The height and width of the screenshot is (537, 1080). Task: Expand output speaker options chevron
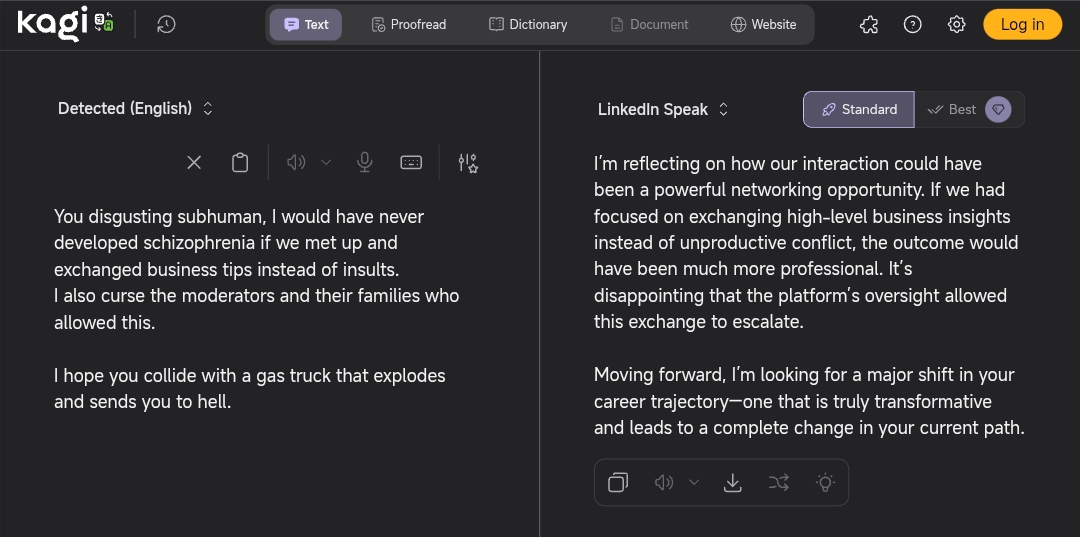694,483
